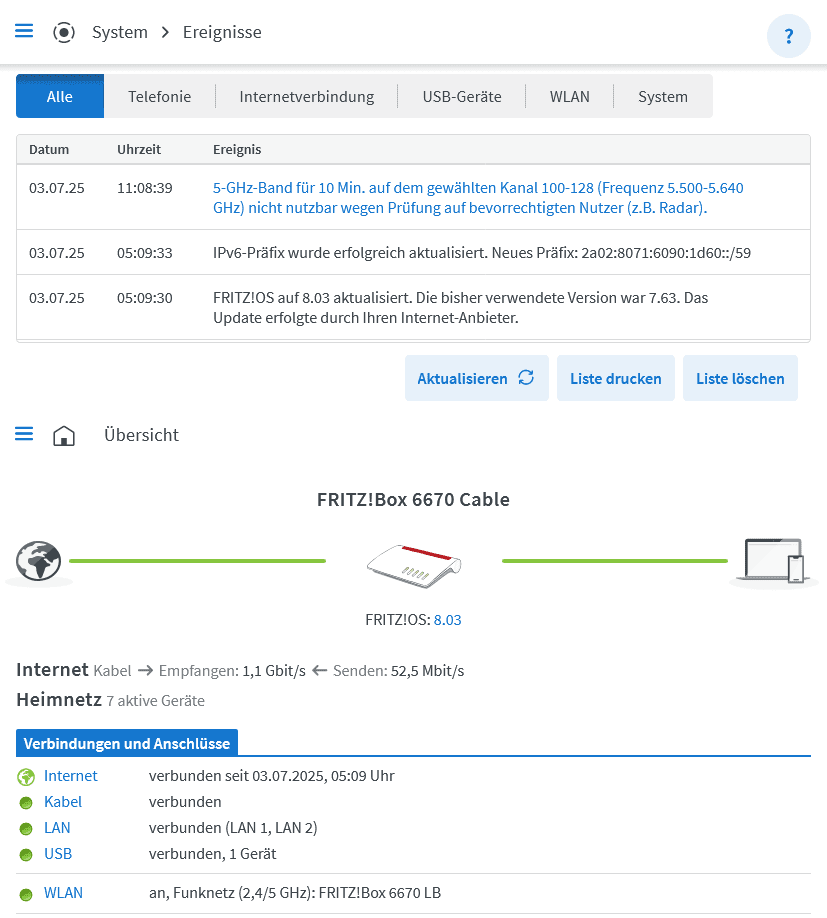
Task: Click Ereignisse in the breadcrumb
Action: pos(222,32)
